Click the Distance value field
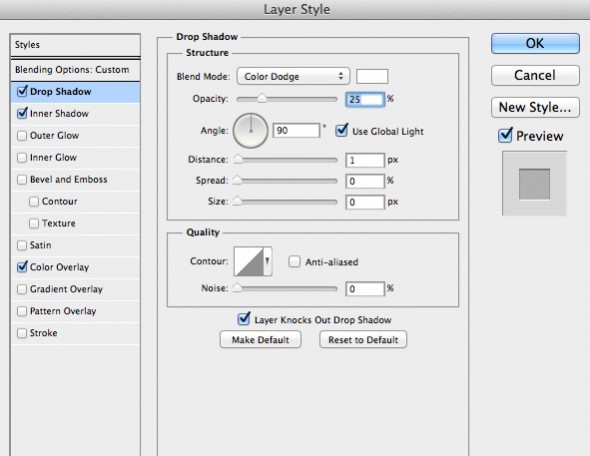Image resolution: width=590 pixels, height=456 pixels. (x=365, y=160)
